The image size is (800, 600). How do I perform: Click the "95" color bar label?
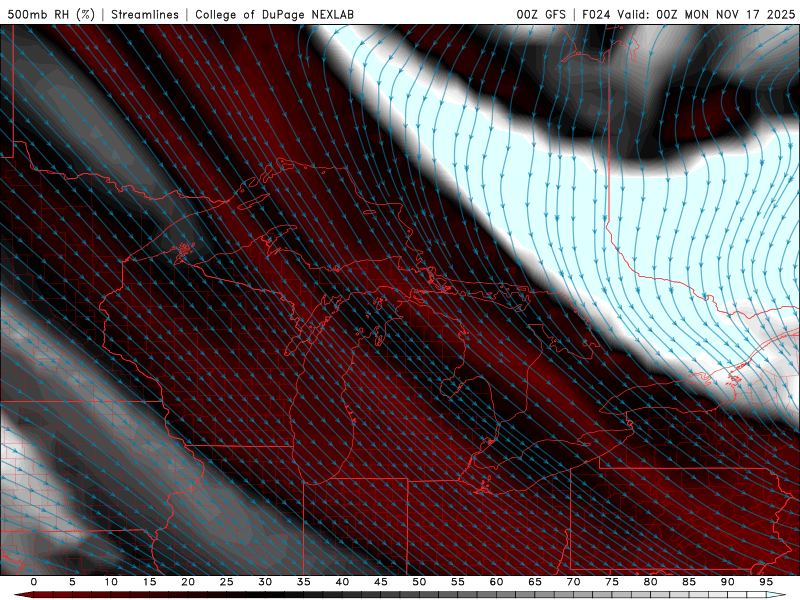(x=766, y=582)
